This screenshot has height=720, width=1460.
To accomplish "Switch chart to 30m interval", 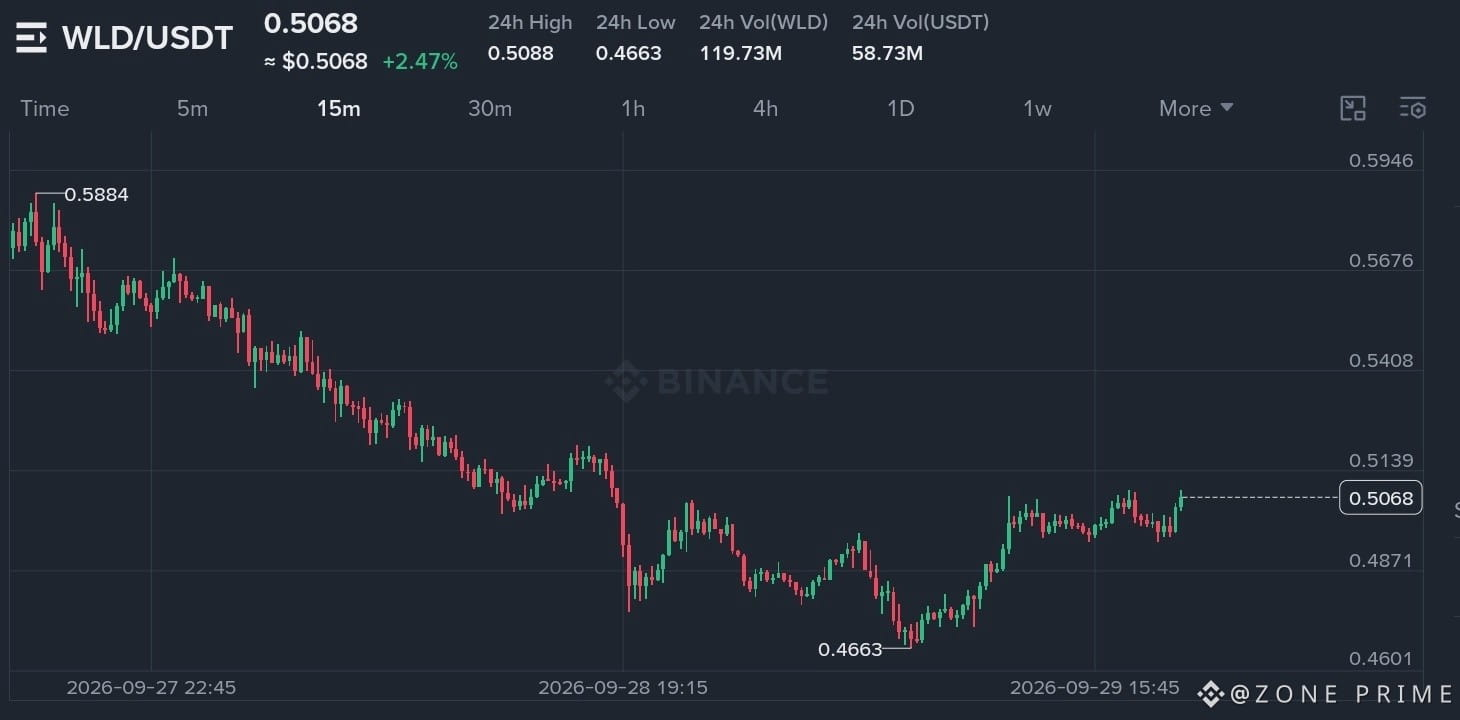I will click(x=490, y=108).
